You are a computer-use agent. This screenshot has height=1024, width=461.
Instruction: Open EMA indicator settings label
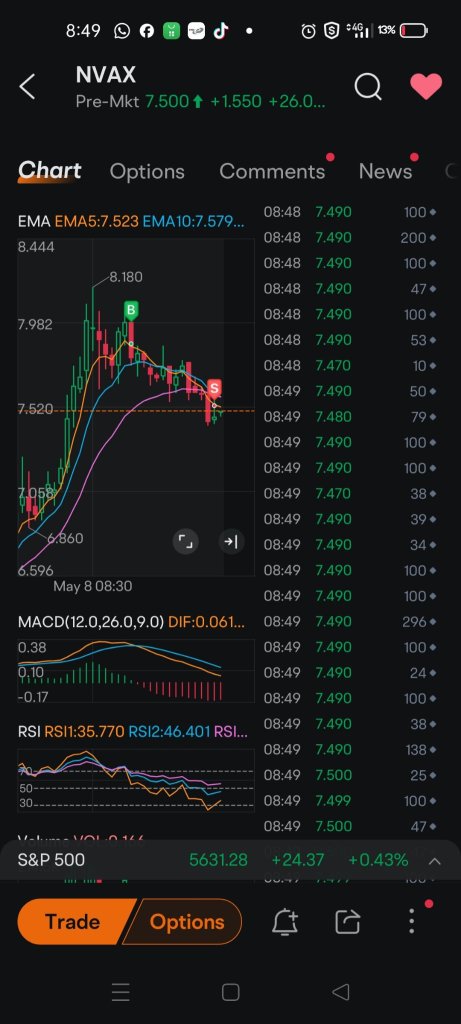(34, 221)
